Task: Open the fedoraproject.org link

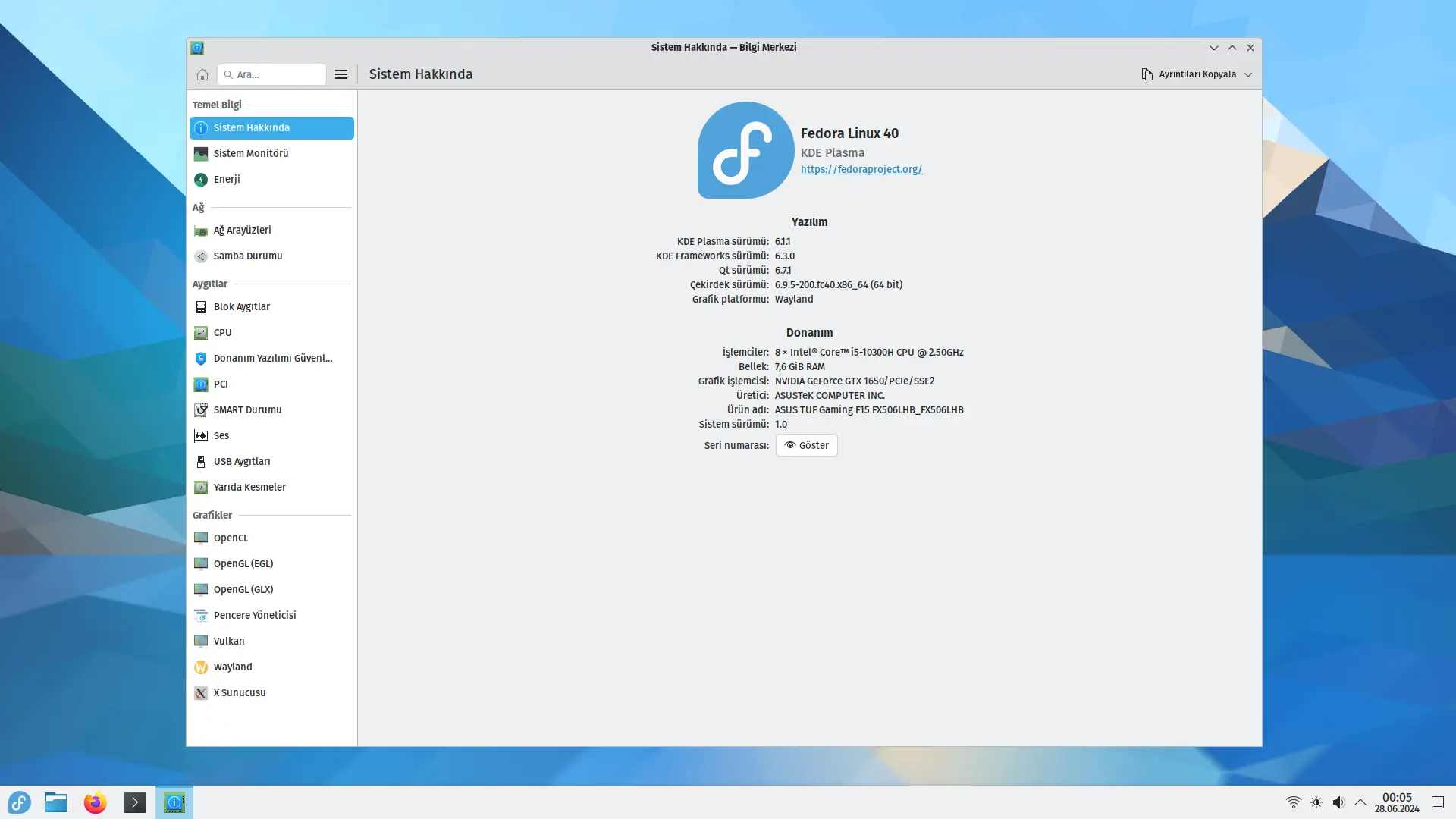Action: (x=861, y=169)
